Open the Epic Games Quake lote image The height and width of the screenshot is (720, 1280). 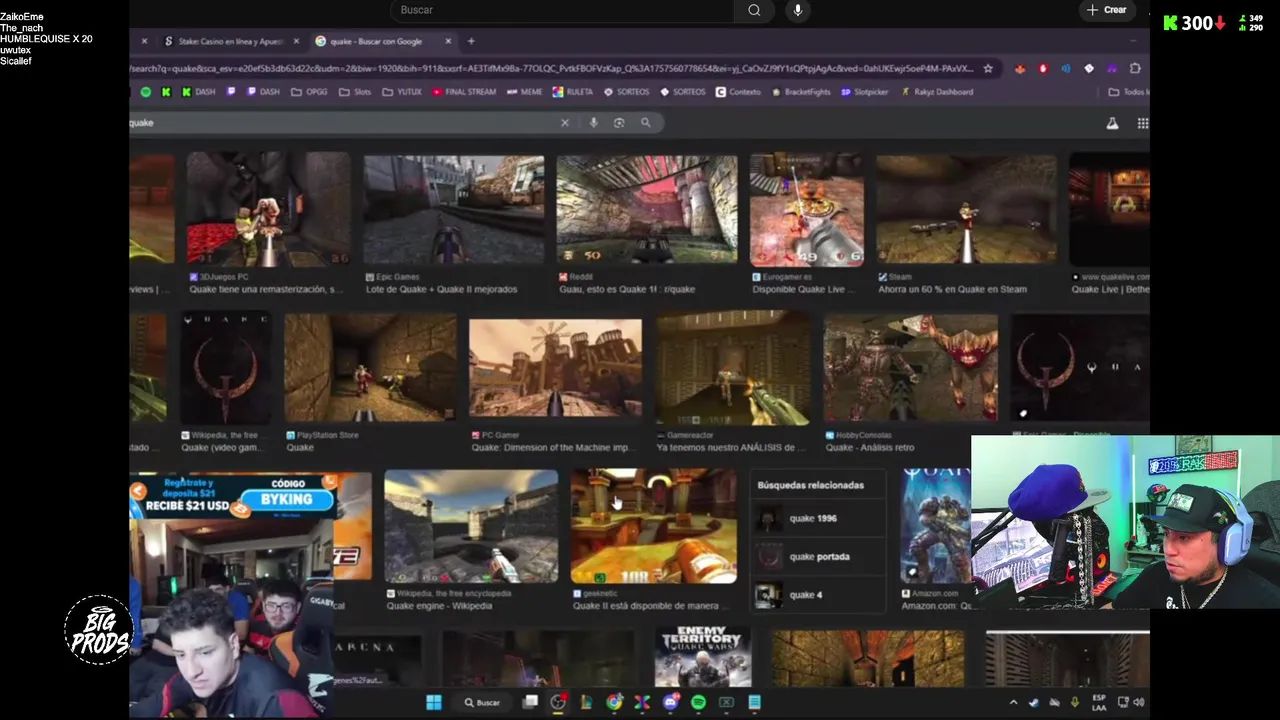[454, 209]
